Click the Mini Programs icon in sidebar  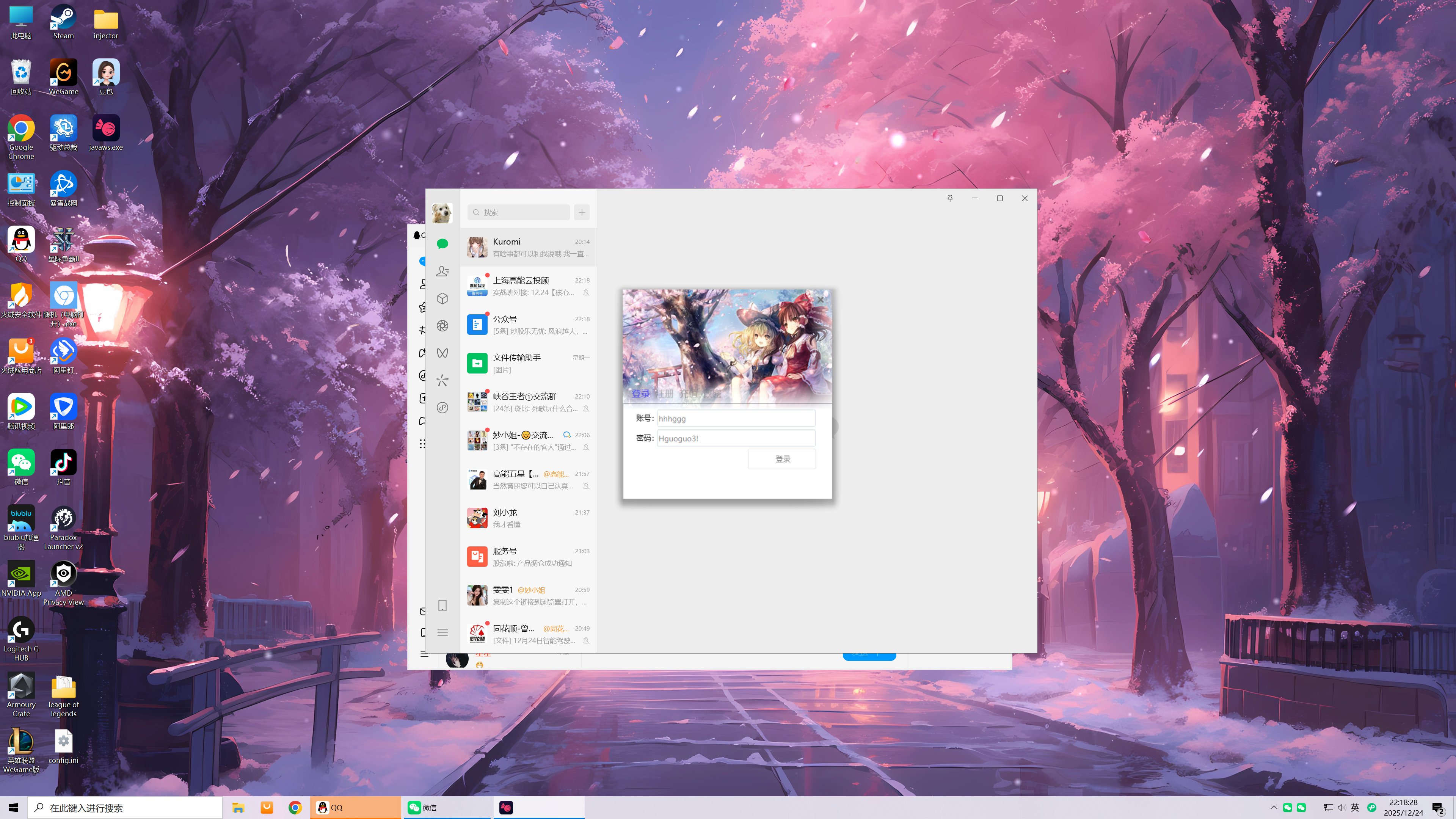click(442, 408)
